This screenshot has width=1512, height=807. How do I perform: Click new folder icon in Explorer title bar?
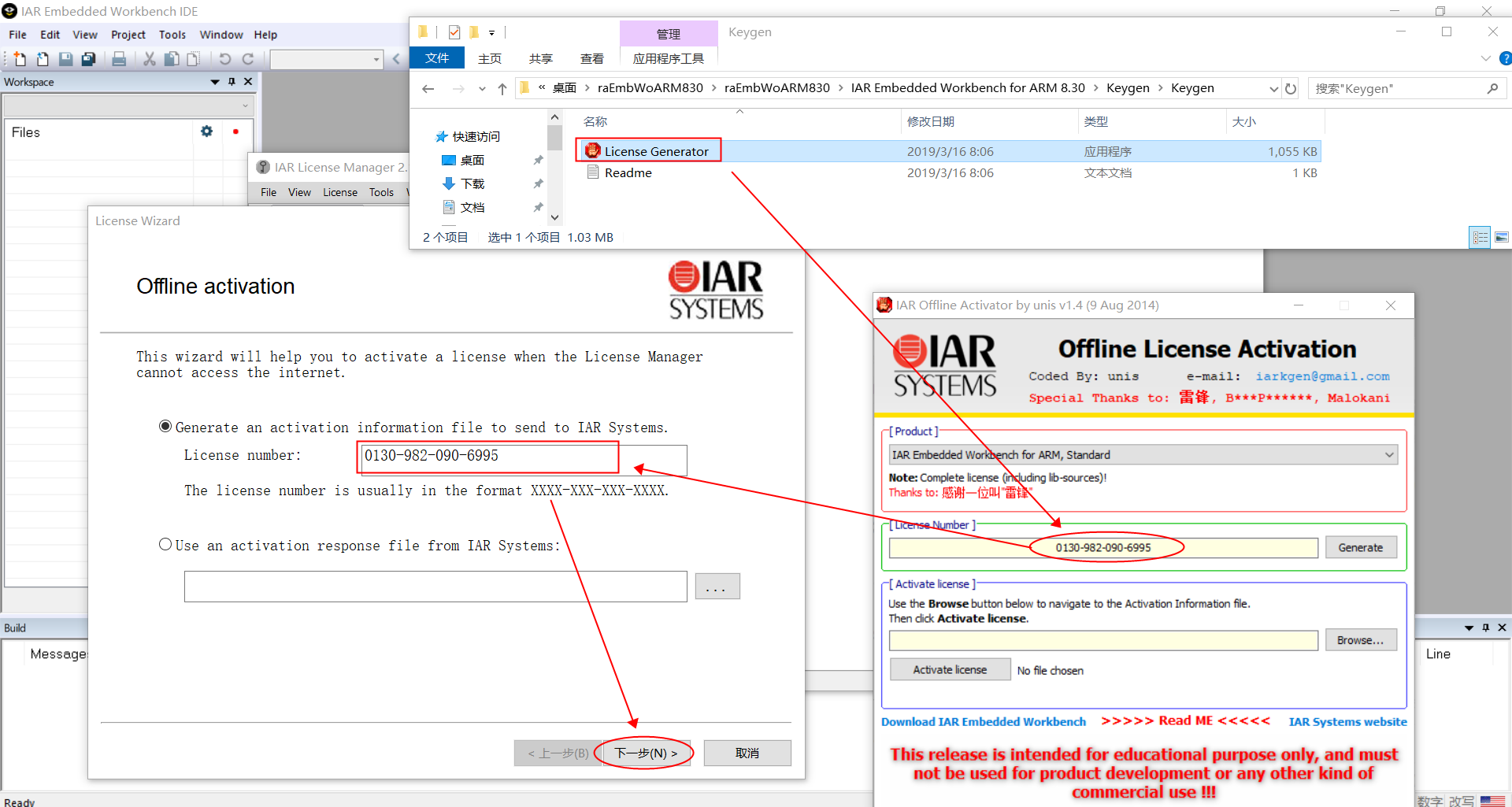(x=474, y=32)
